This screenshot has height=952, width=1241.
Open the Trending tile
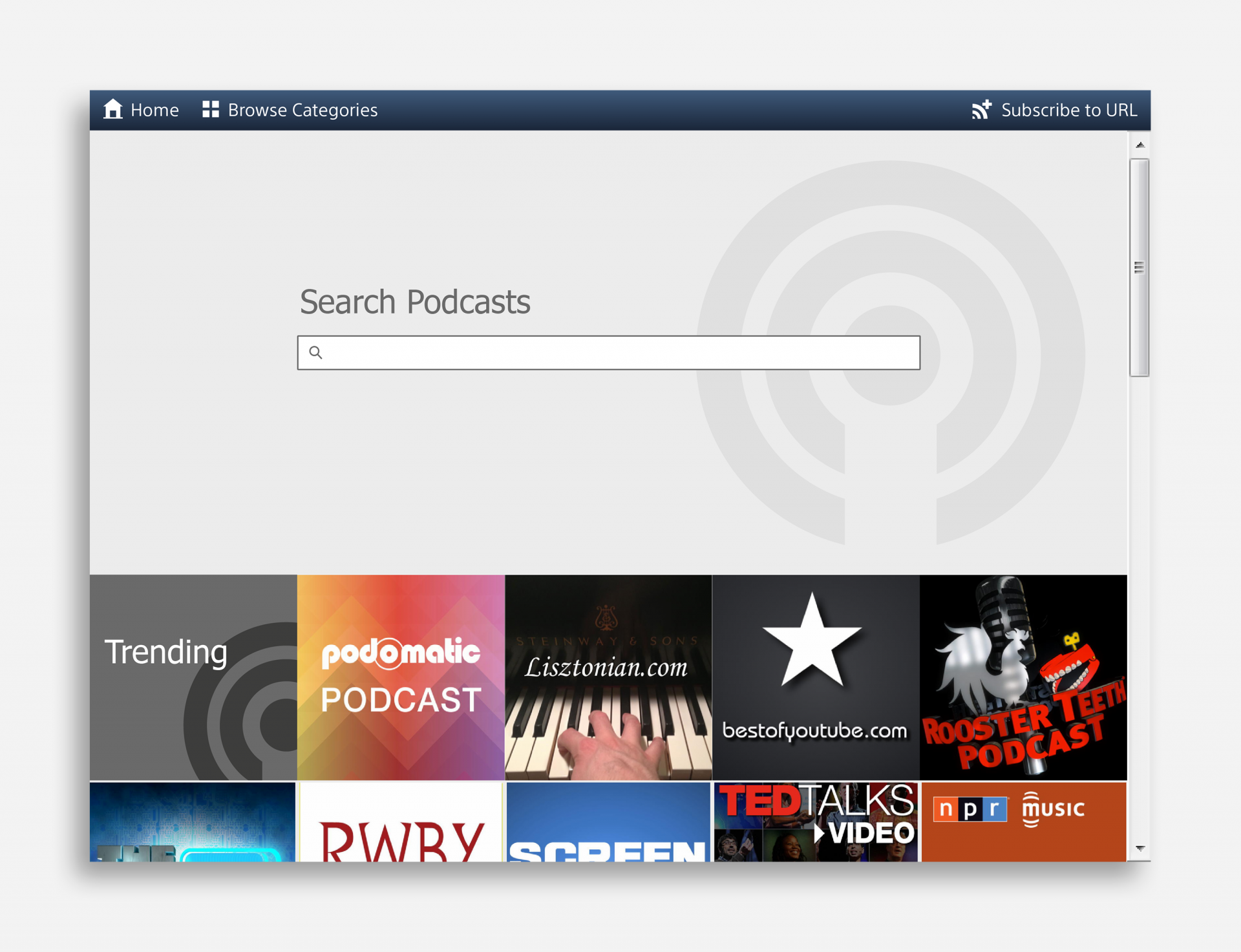coord(193,677)
